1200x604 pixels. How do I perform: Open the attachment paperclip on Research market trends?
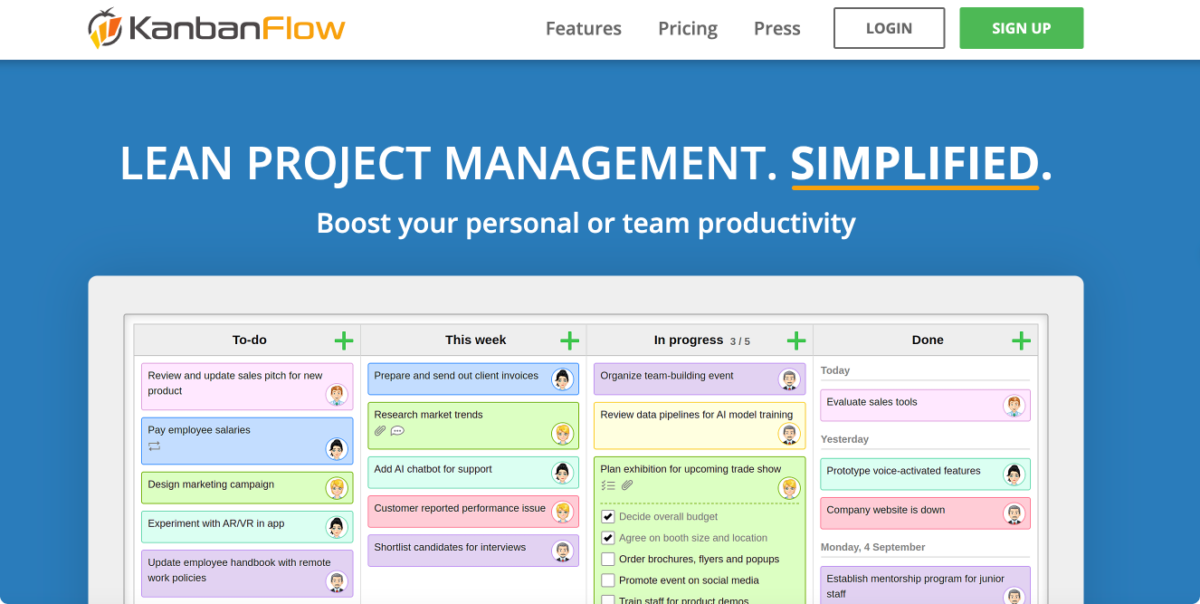pos(378,431)
